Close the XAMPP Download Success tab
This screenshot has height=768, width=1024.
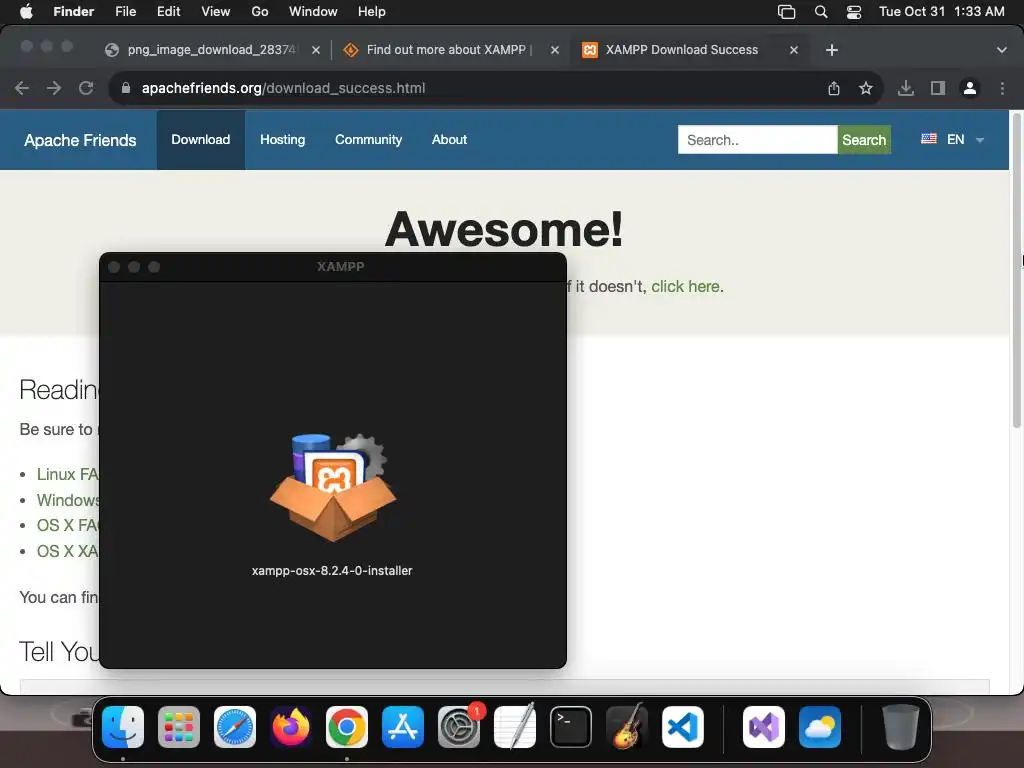(x=793, y=50)
